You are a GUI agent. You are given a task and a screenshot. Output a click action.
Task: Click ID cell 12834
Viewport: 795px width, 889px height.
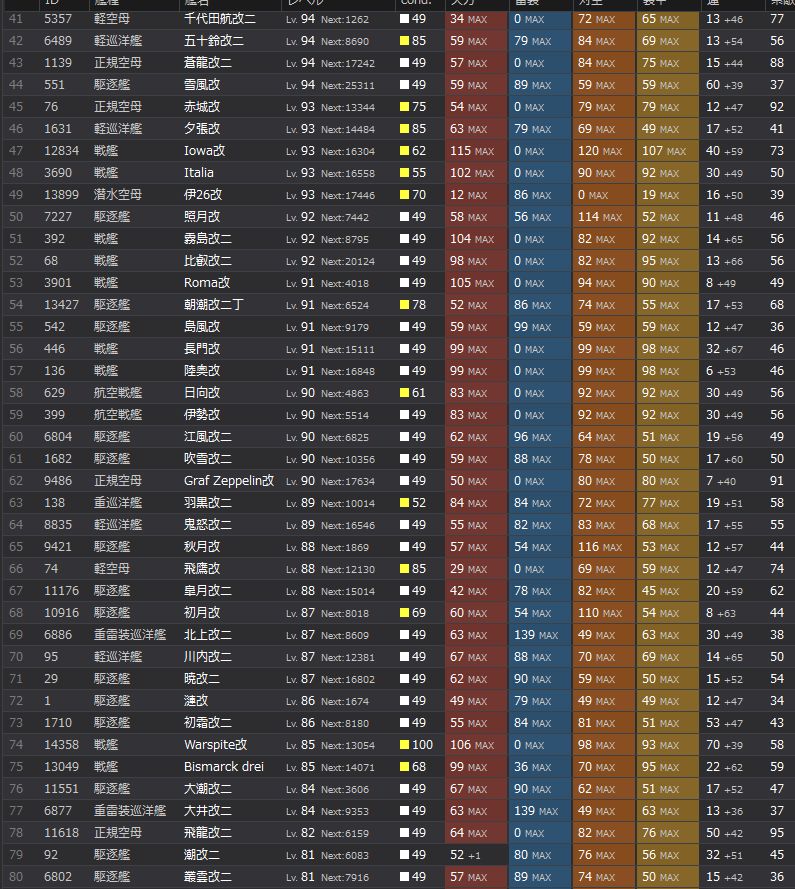pos(61,151)
